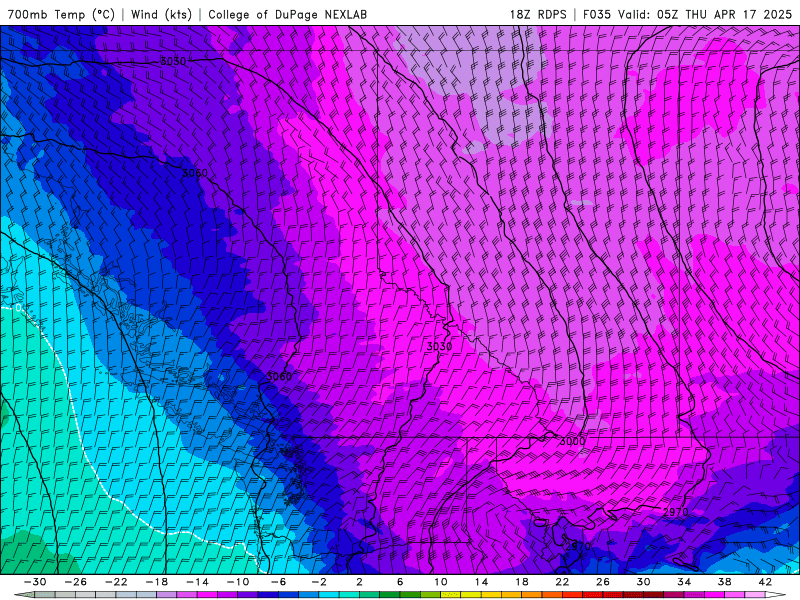The width and height of the screenshot is (800, 600).
Task: Click the 26 legend label
Action: [603, 582]
